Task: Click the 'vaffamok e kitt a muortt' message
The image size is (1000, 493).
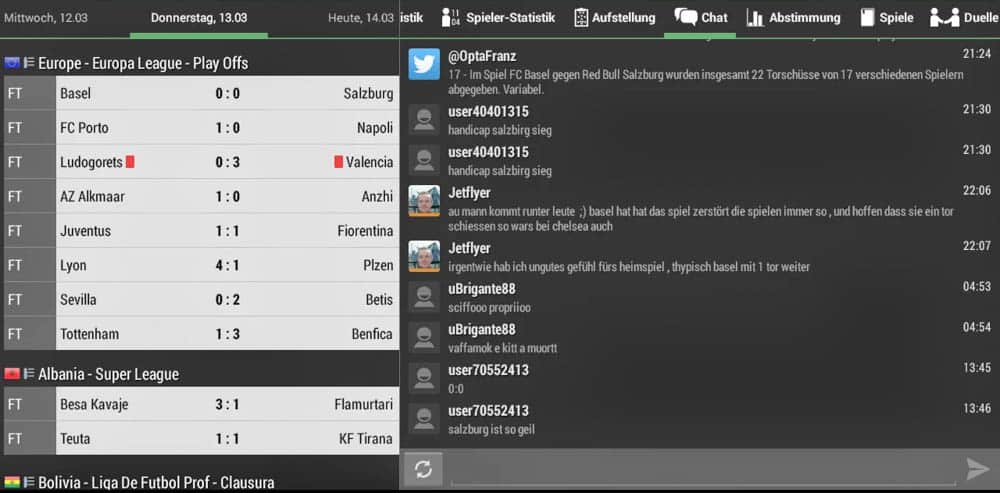Action: pyautogui.click(x=503, y=348)
